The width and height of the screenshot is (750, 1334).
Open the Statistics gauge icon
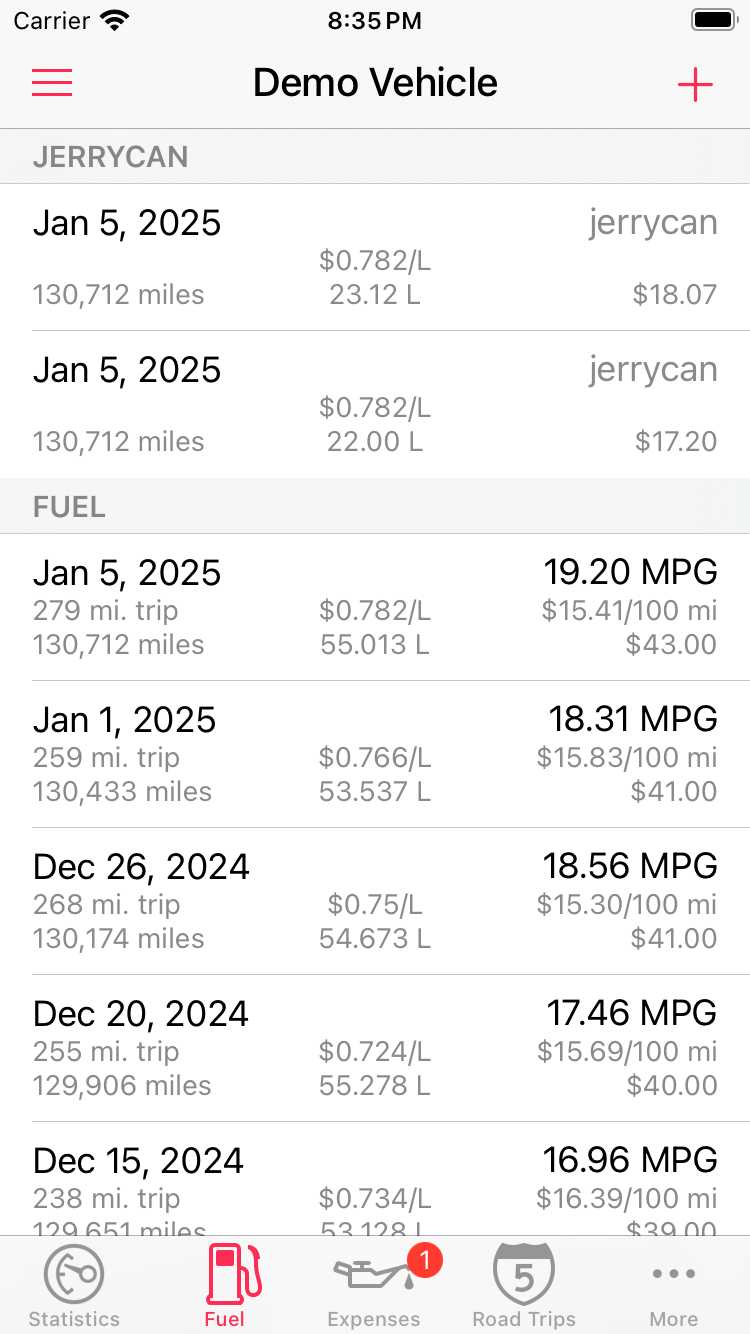(74, 1274)
